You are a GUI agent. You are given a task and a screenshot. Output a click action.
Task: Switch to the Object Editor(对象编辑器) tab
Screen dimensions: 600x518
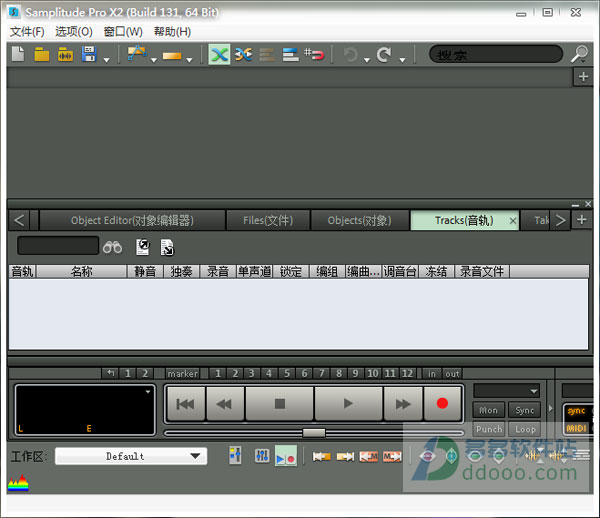pyautogui.click(x=132, y=220)
